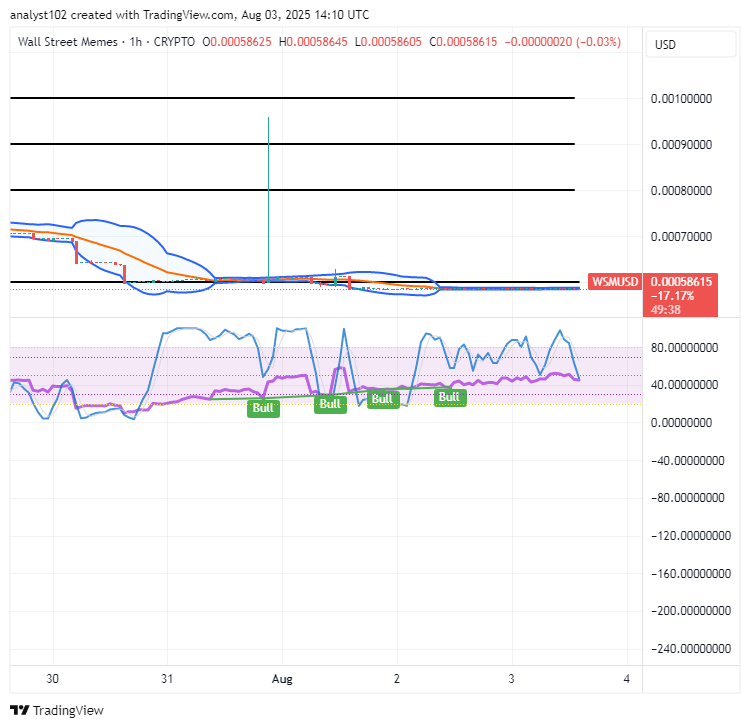The height and width of the screenshot is (728, 750).
Task: Click the 3 date on time axis
Action: click(511, 679)
